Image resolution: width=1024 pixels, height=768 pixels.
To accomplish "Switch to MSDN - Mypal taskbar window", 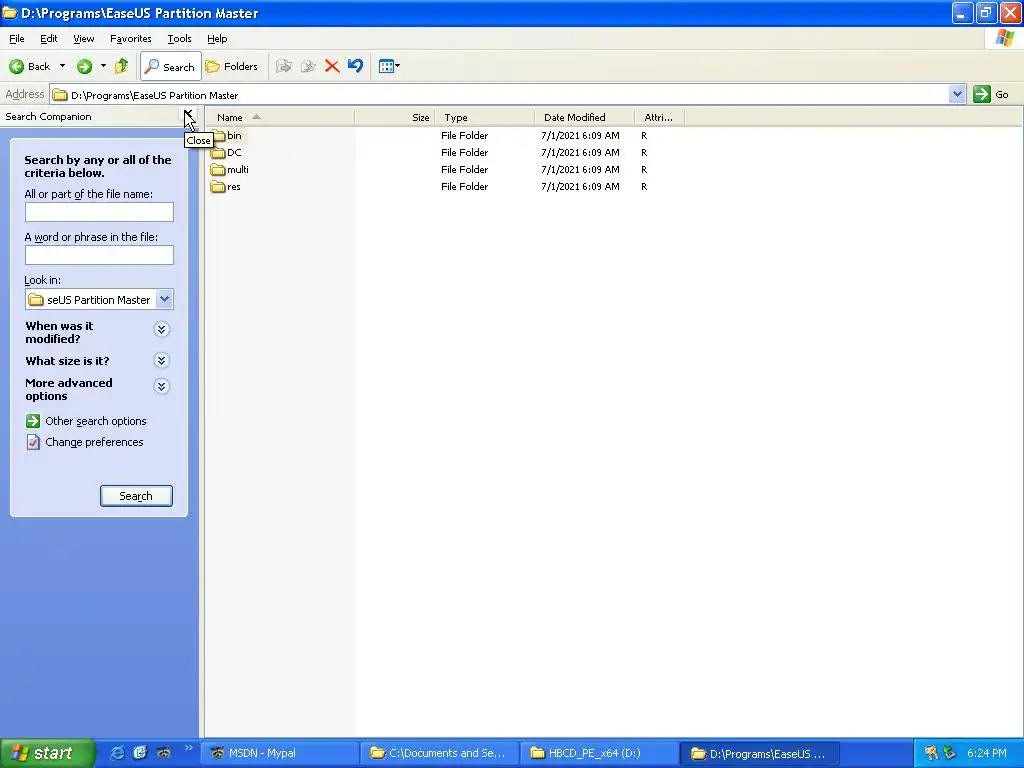I will click(x=280, y=753).
